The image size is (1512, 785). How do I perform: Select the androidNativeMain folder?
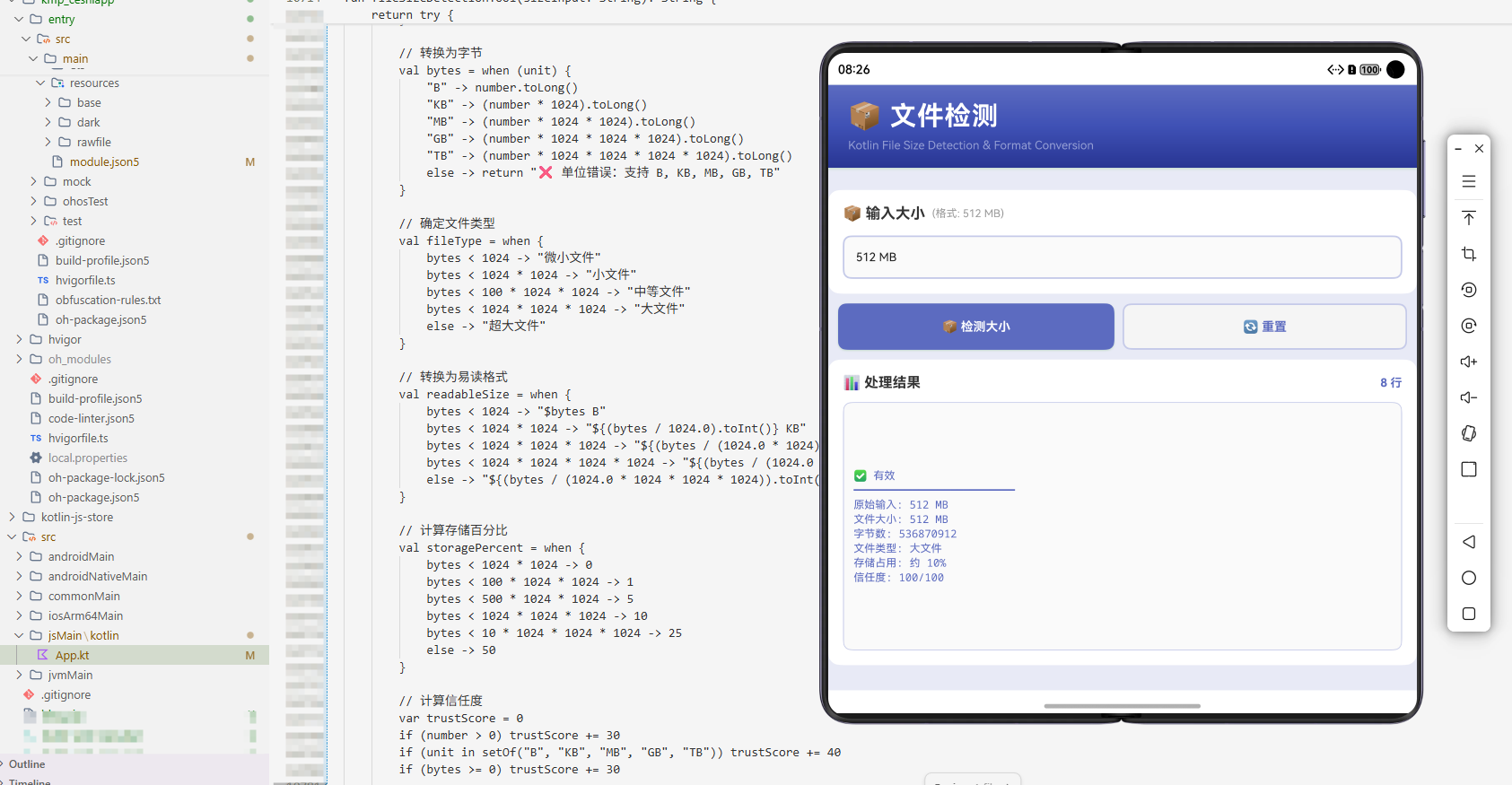coord(97,576)
